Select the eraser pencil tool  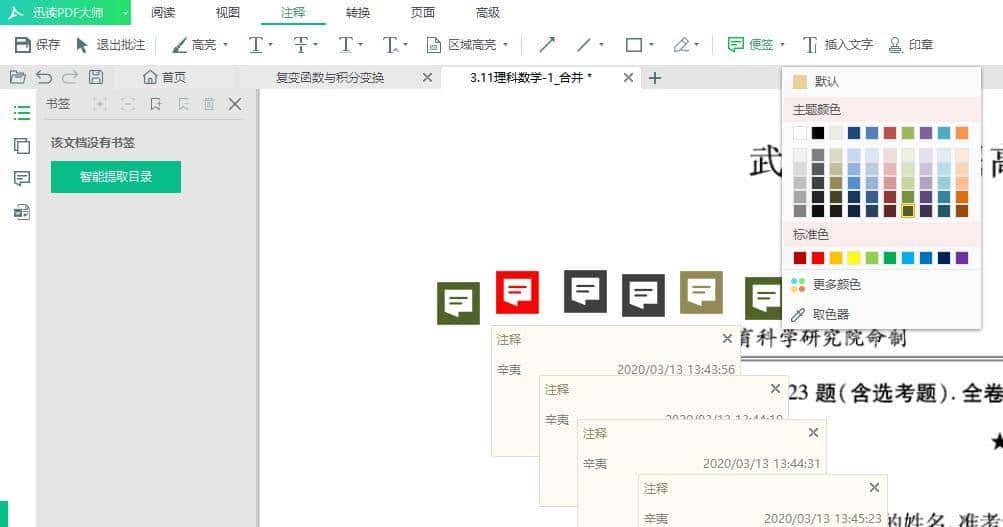tap(681, 45)
